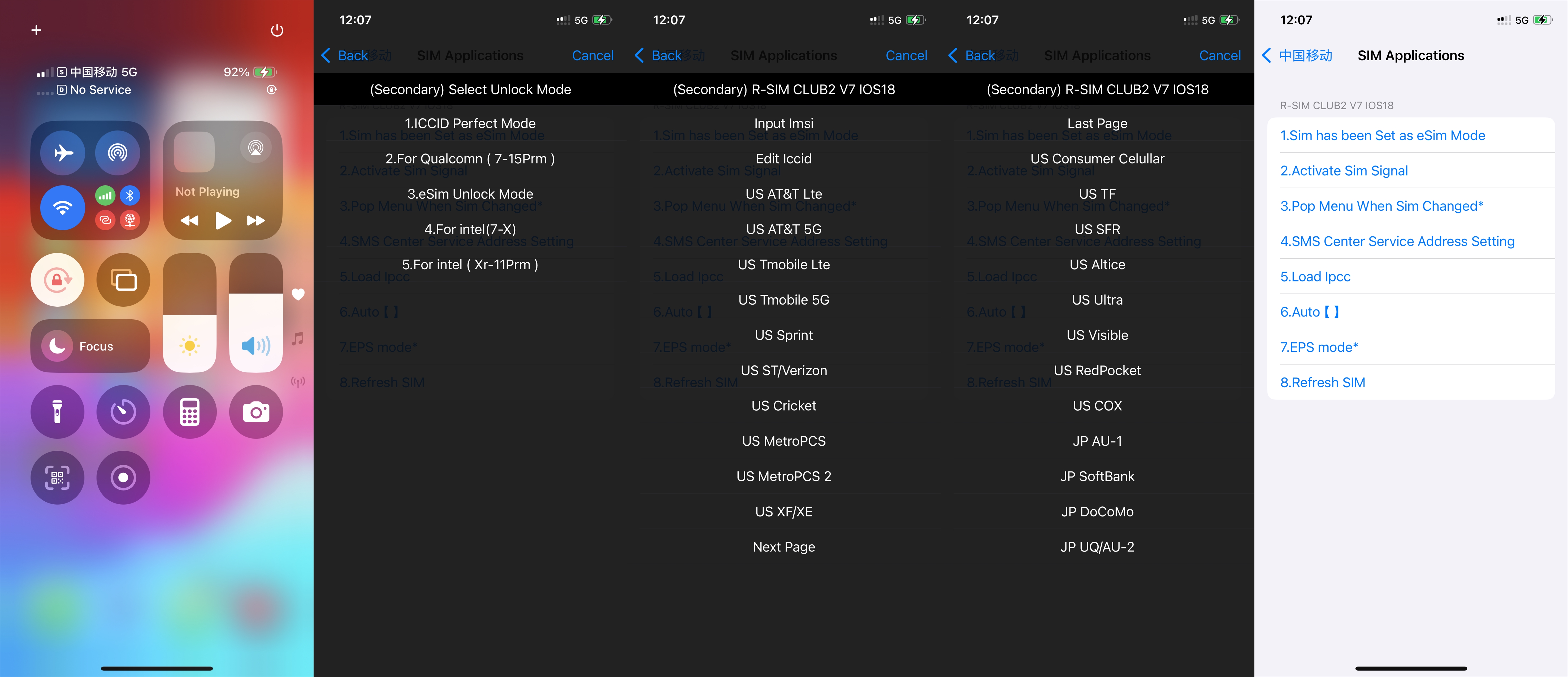Go to Last Page of carriers
Screen dimensions: 1568x677
coord(1098,124)
